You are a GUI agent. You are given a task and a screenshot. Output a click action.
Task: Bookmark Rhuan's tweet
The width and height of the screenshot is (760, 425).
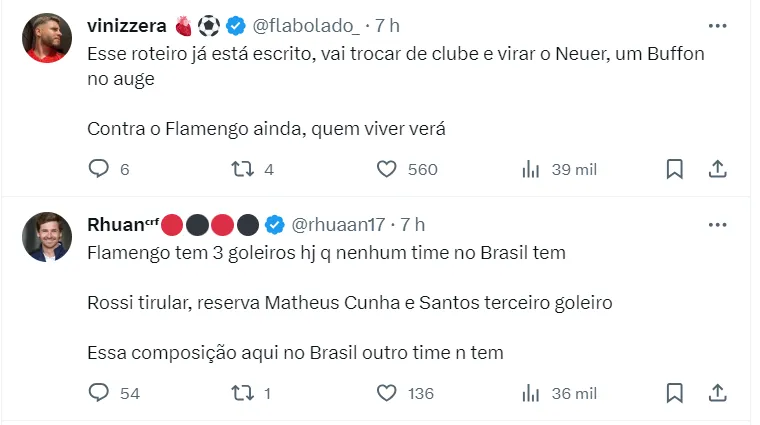675,393
